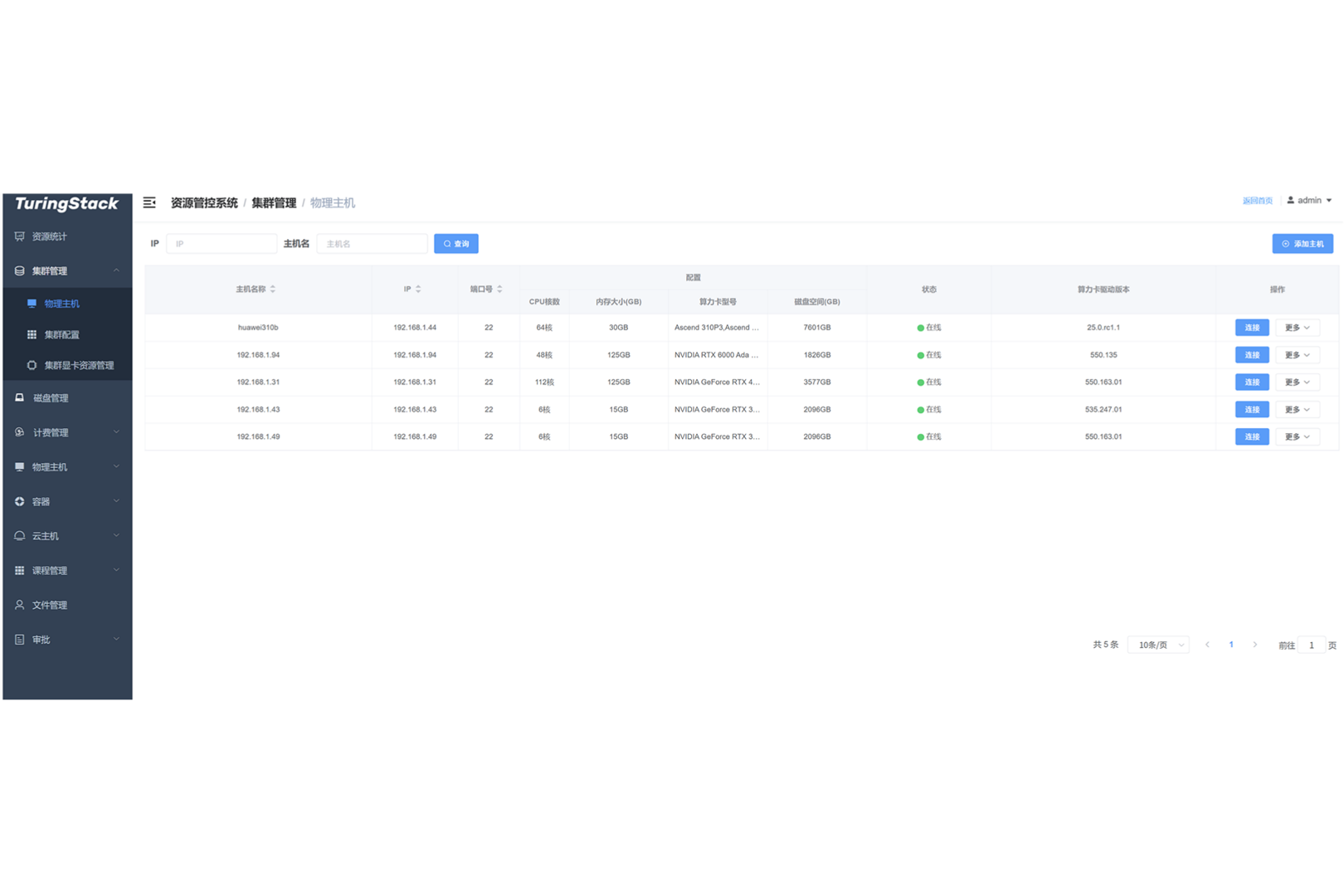Open 磁盘管理 in the sidebar
1344x896 pixels.
click(x=67, y=398)
